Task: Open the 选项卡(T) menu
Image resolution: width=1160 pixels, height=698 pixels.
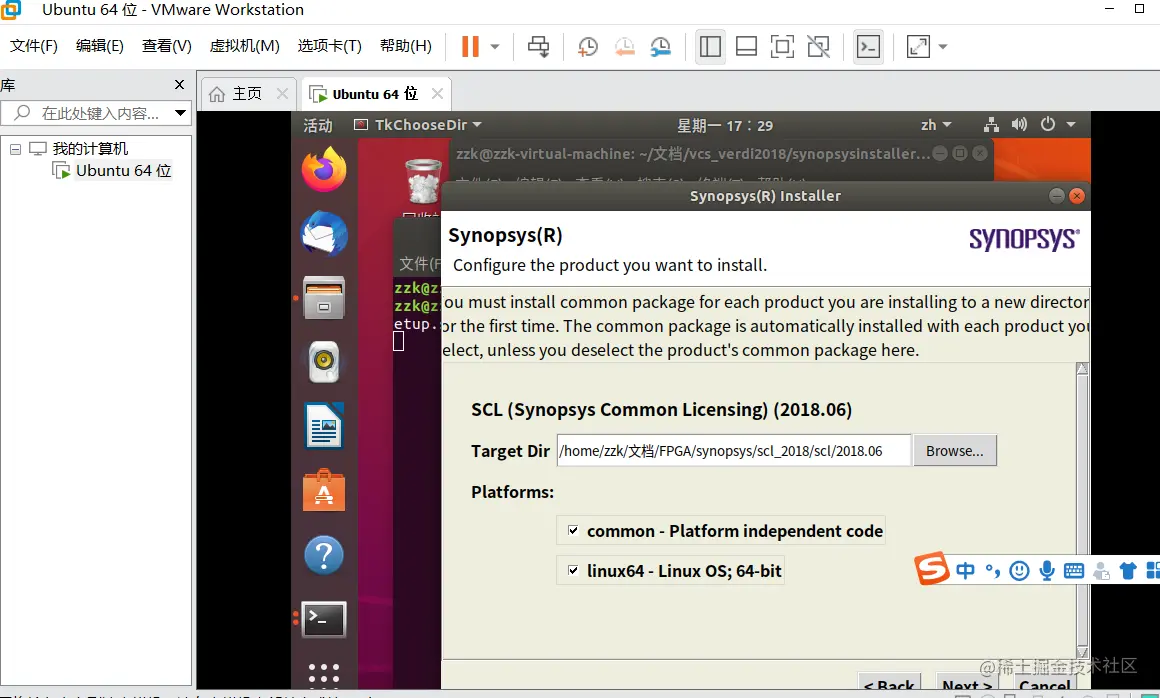Action: 329,46
